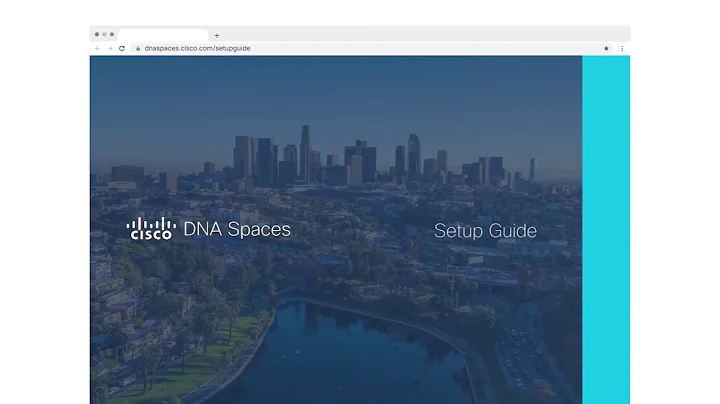Viewport: 720px width, 404px height.
Task: Click the browser window maximize dot
Action: (112, 34)
